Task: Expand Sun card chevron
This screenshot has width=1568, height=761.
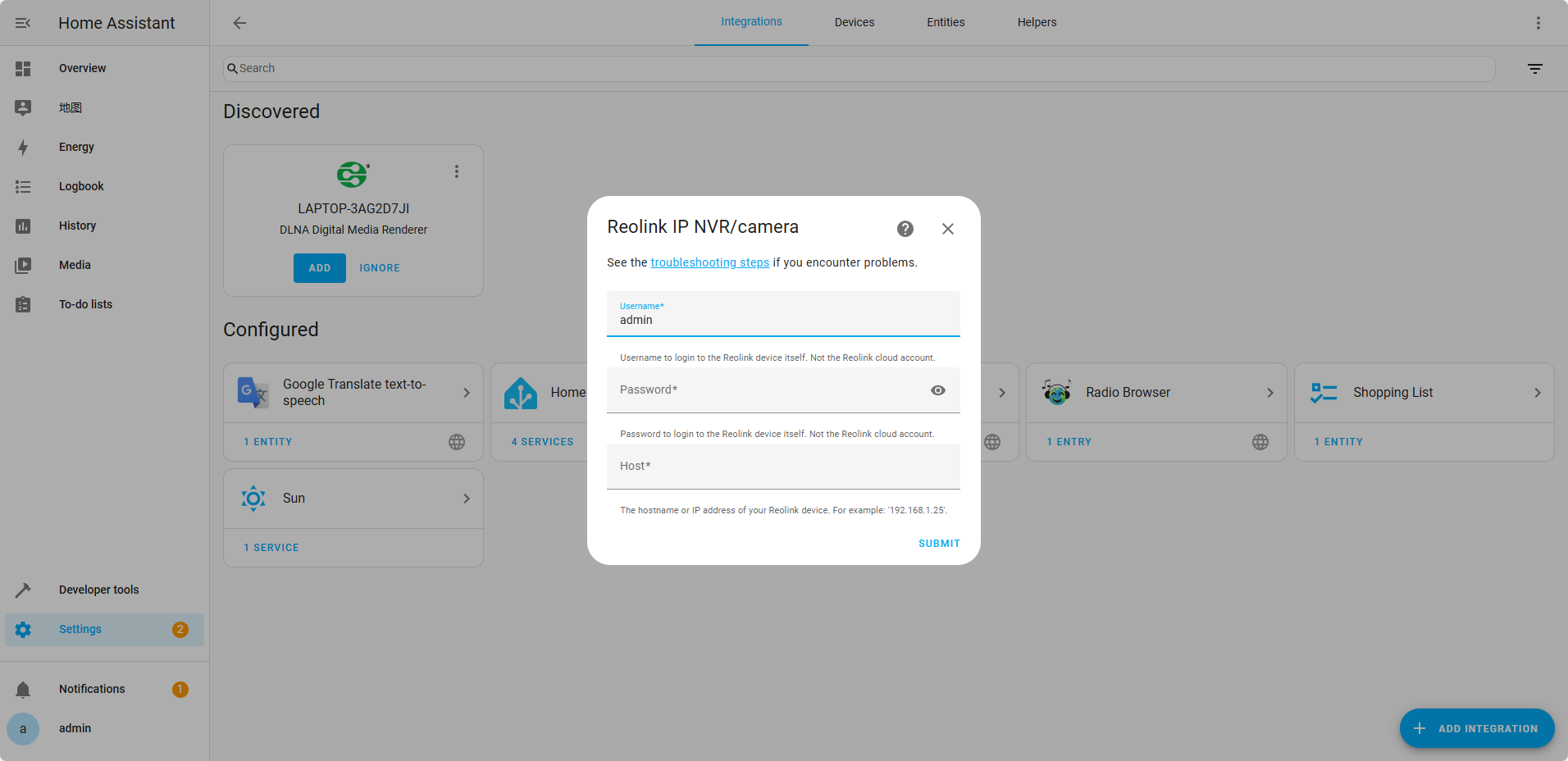Action: (x=467, y=499)
